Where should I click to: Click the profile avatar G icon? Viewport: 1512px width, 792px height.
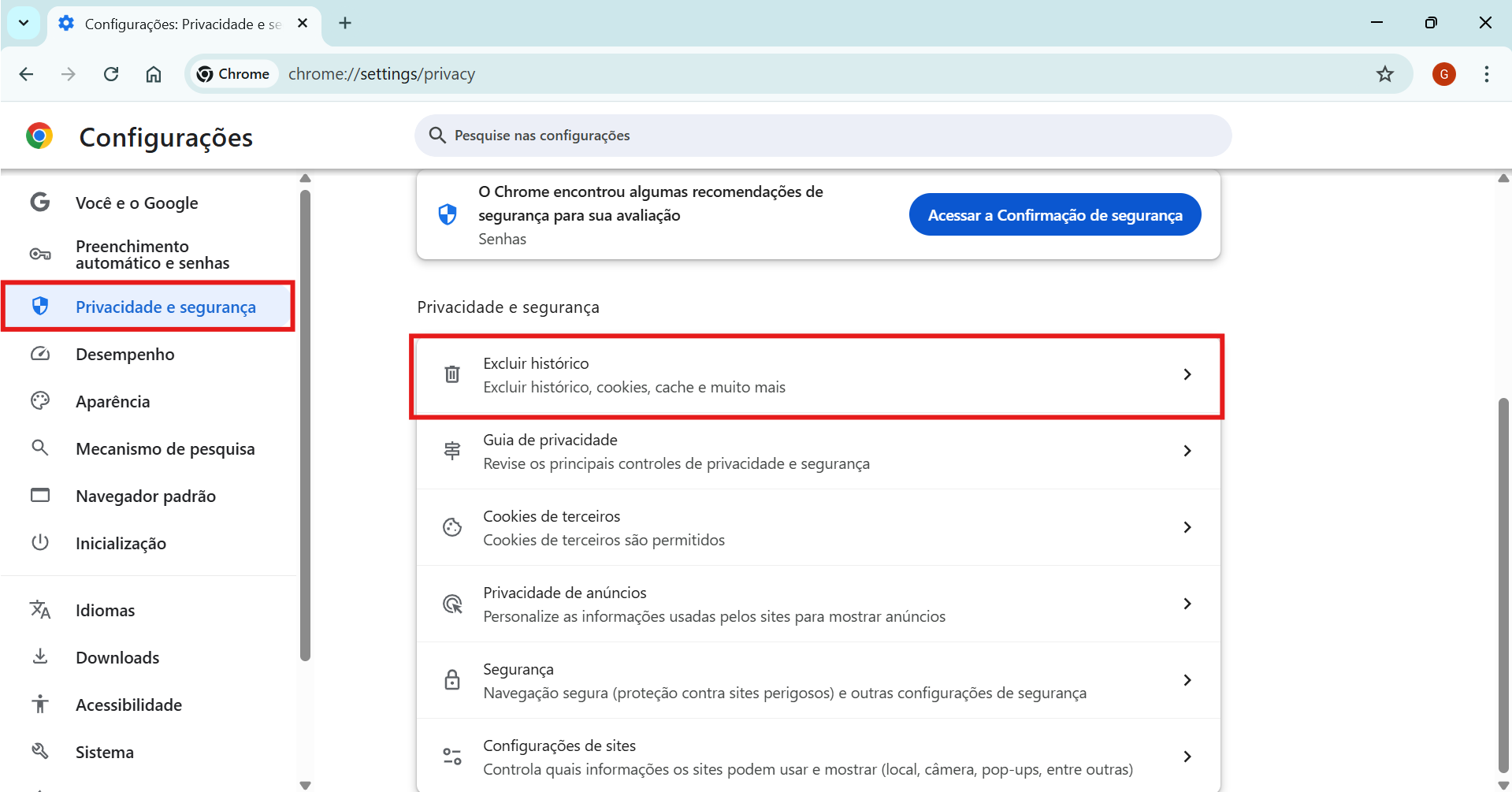click(1443, 74)
